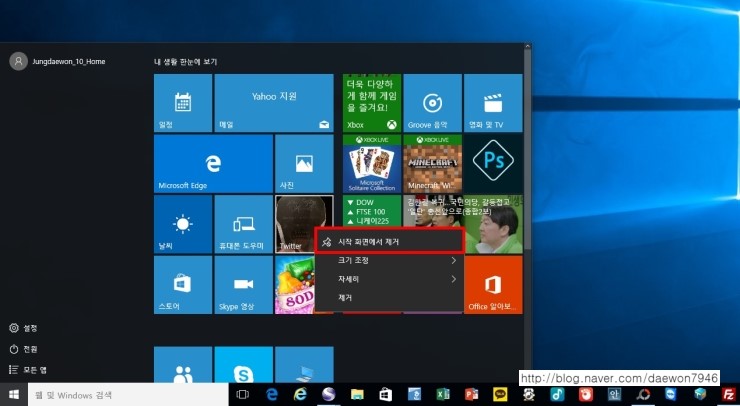Open the 크기 조정 submenu
This screenshot has height=406, width=740.
(390, 261)
